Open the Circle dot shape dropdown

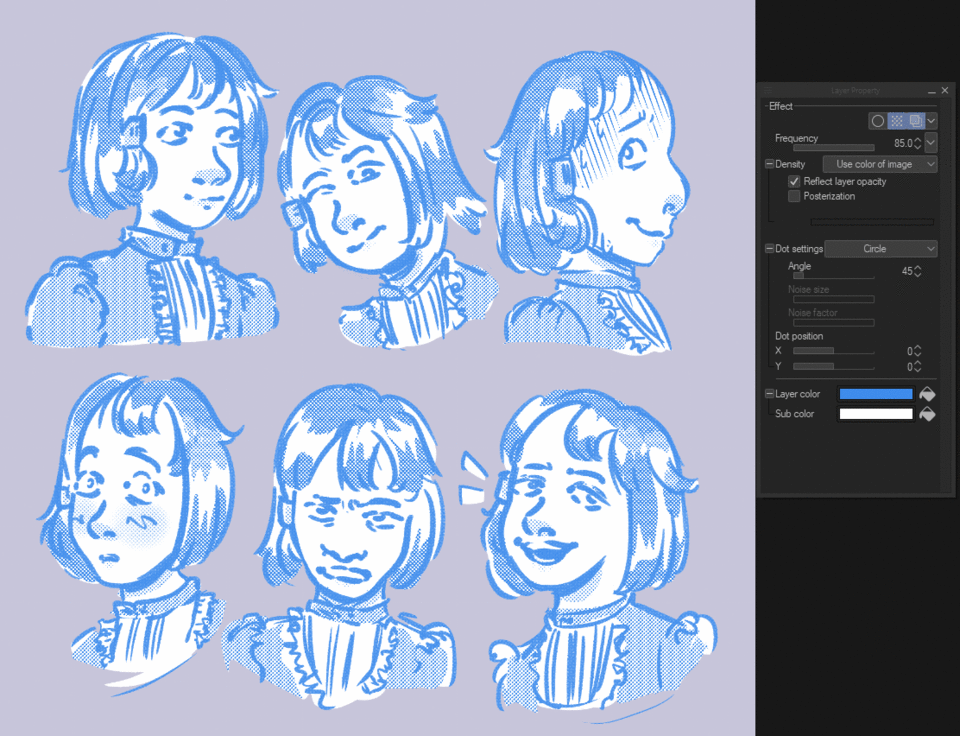coord(880,249)
